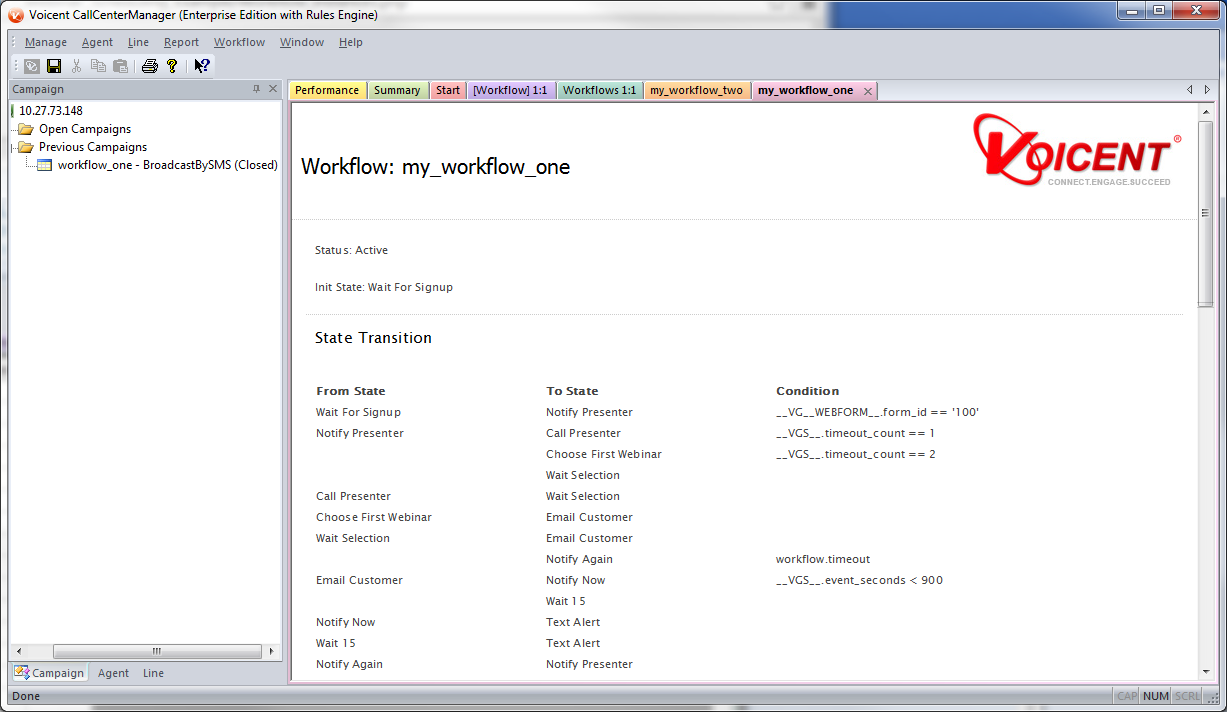Click the 'Workflow: my_workflow_one' heading
Image resolution: width=1227 pixels, height=712 pixels.
pos(435,167)
